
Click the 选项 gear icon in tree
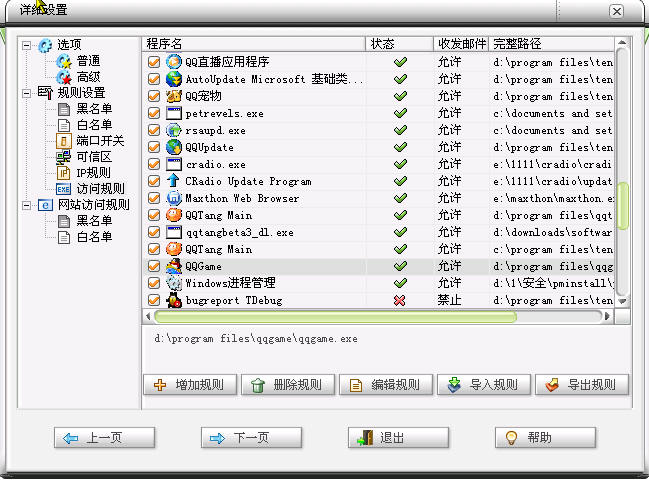(x=45, y=45)
